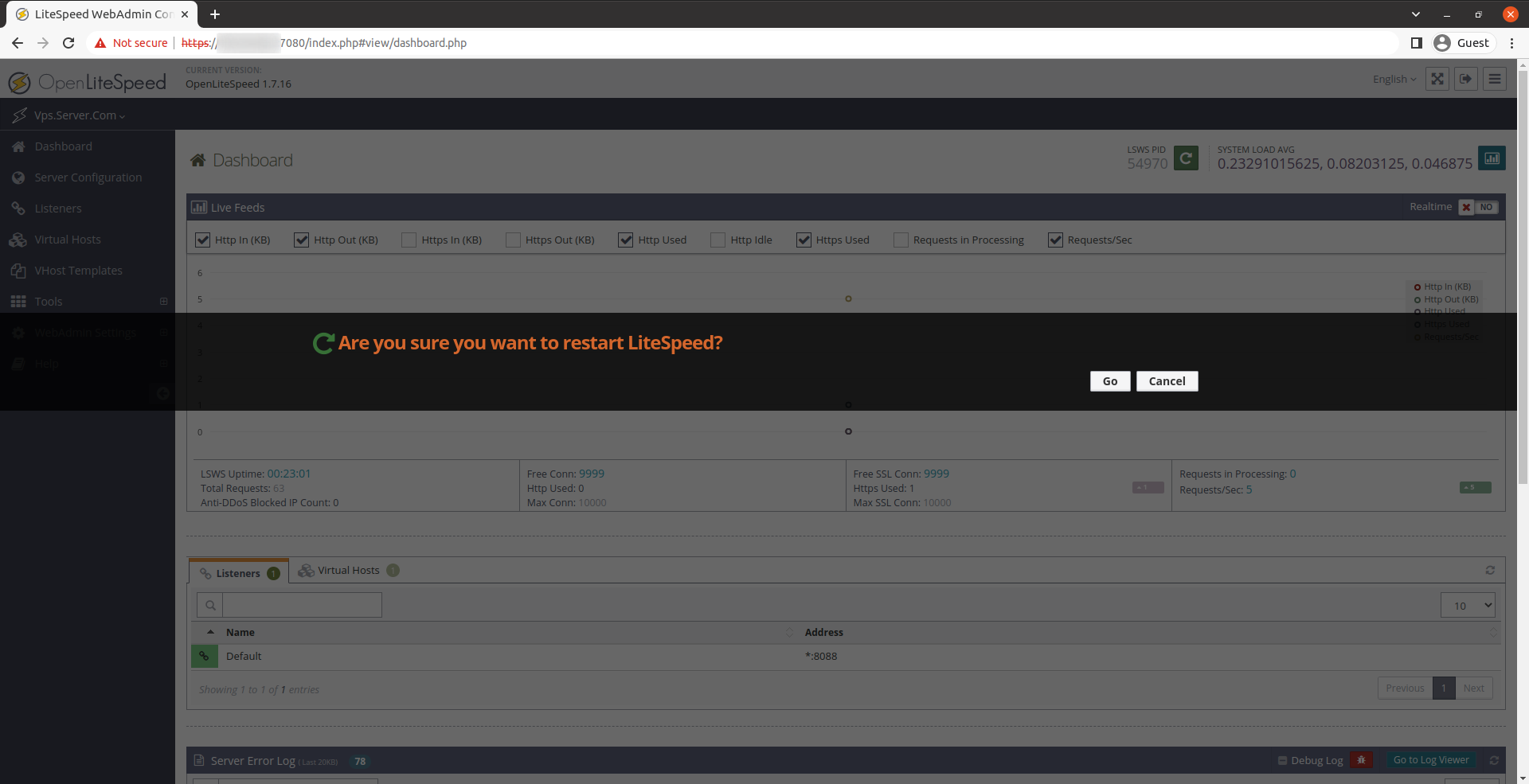
Task: Toggle the Realtime NO switch
Action: pos(1478,207)
